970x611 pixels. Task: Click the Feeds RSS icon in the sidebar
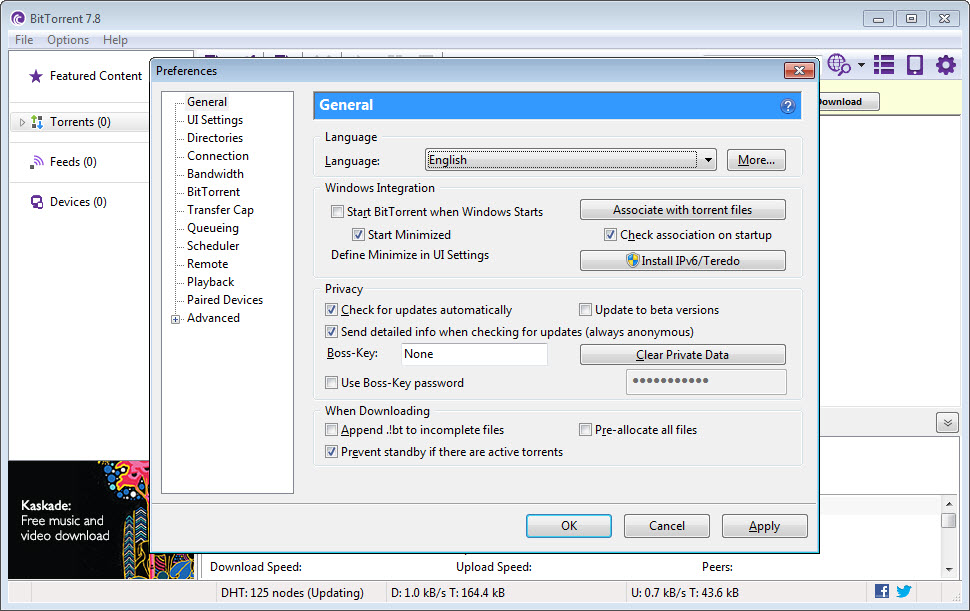pyautogui.click(x=37, y=162)
